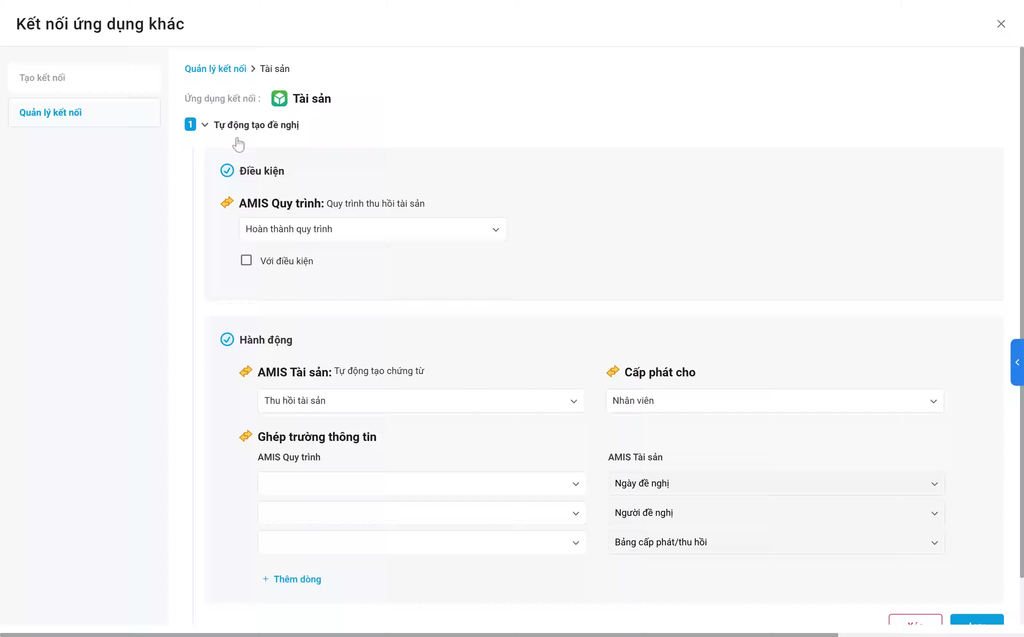Click the Điều kiện check circle icon
1024x637 pixels.
click(227, 171)
